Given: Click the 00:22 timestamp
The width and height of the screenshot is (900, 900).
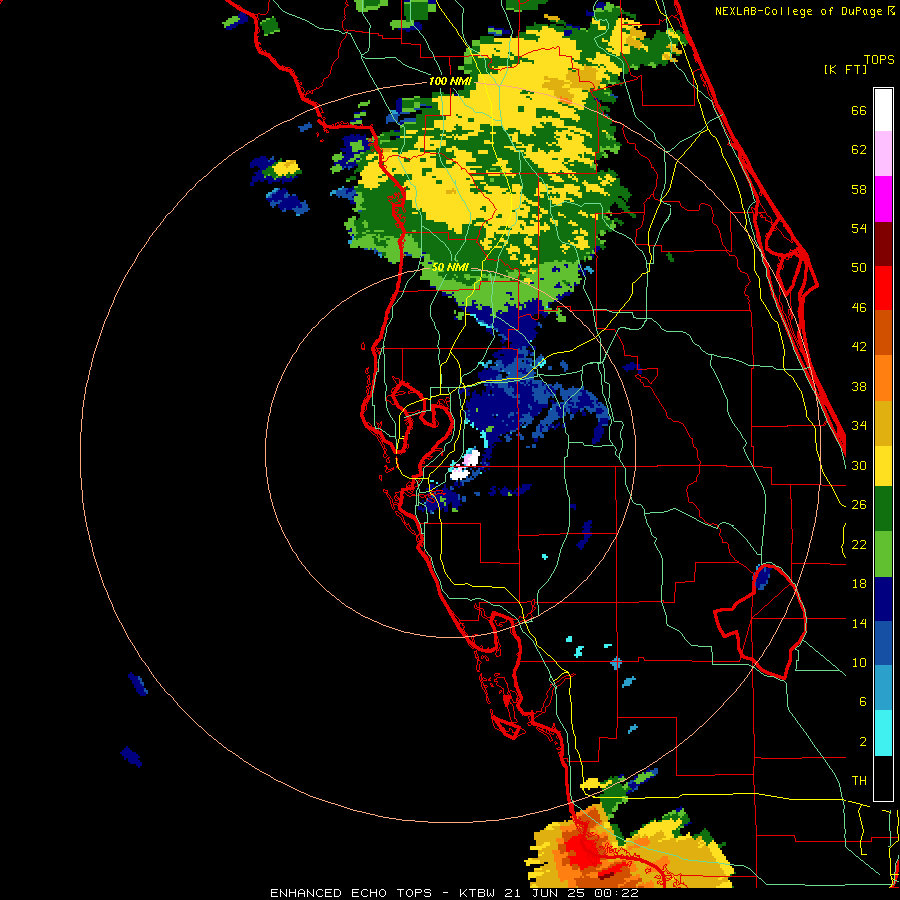Looking at the screenshot, I should (x=618, y=893).
